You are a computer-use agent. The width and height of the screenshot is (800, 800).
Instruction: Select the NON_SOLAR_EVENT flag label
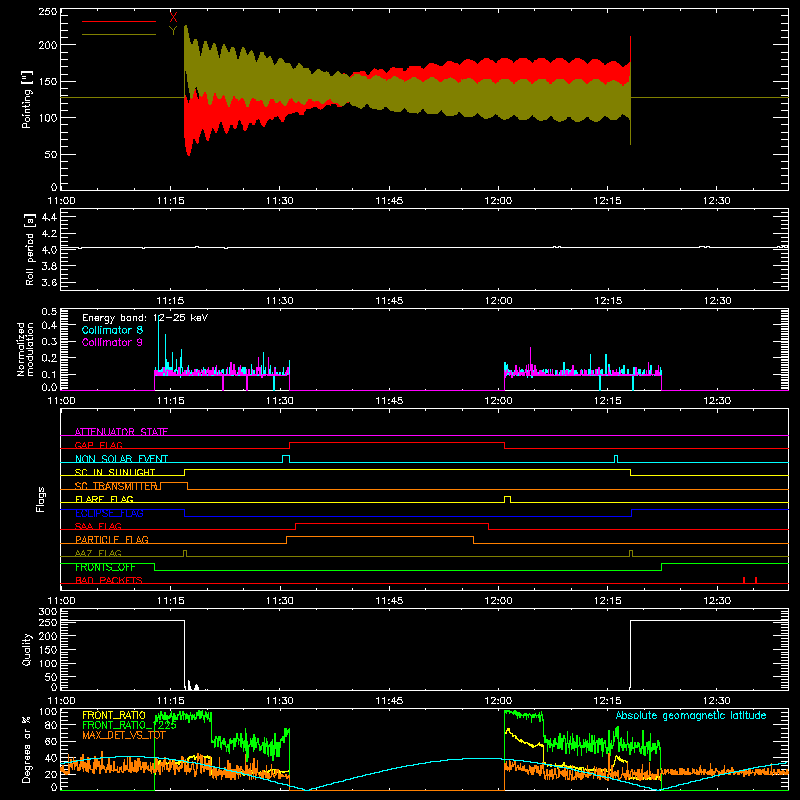tap(121, 459)
